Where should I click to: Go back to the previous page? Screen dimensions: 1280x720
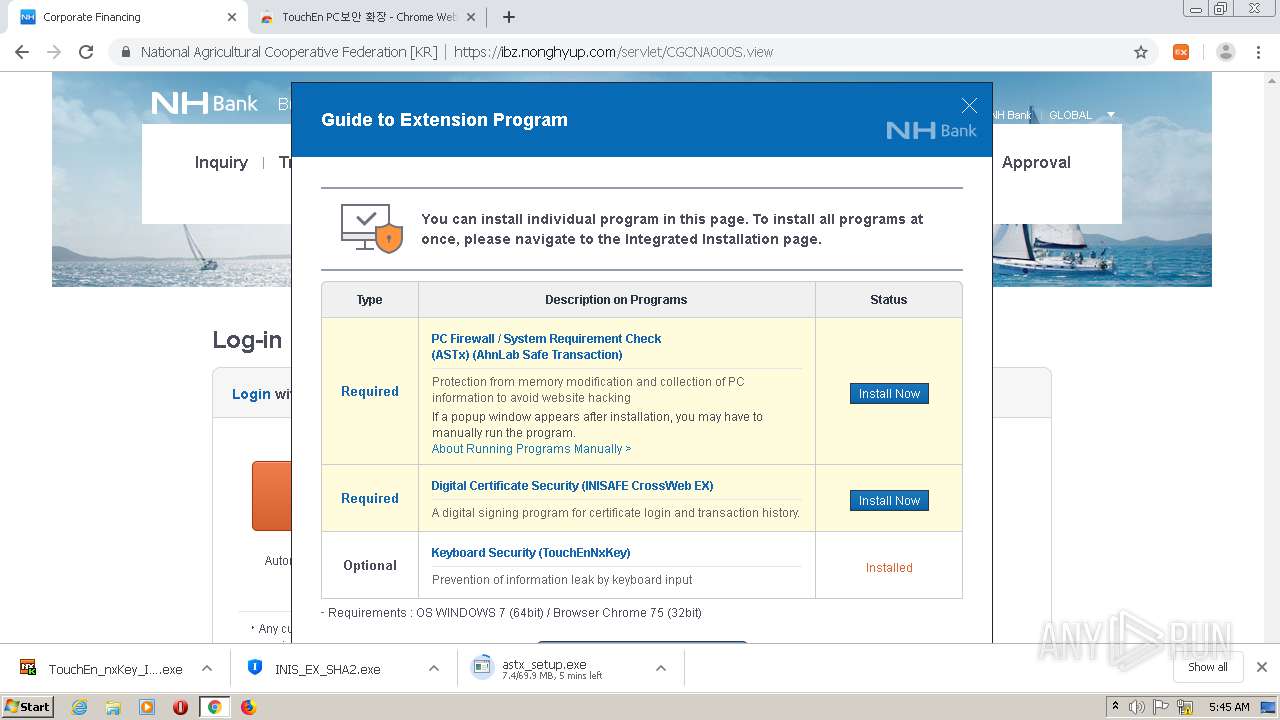pyautogui.click(x=21, y=52)
